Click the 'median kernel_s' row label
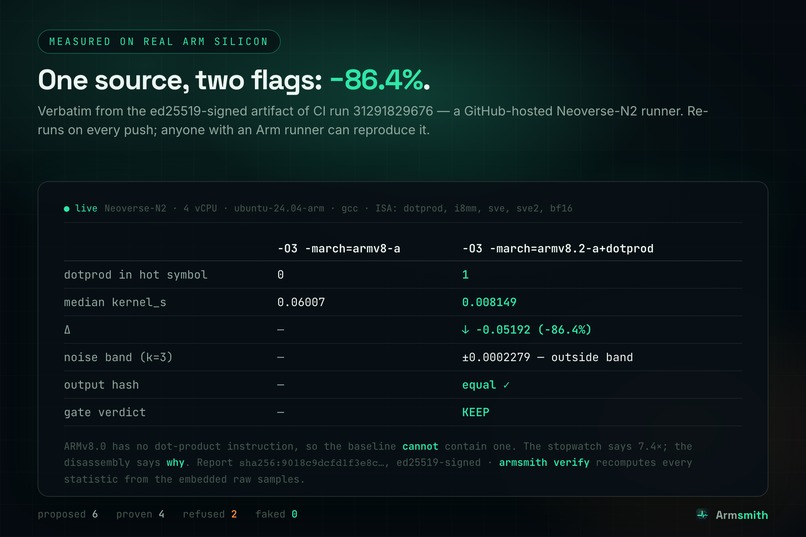806x537 pixels. coord(115,302)
